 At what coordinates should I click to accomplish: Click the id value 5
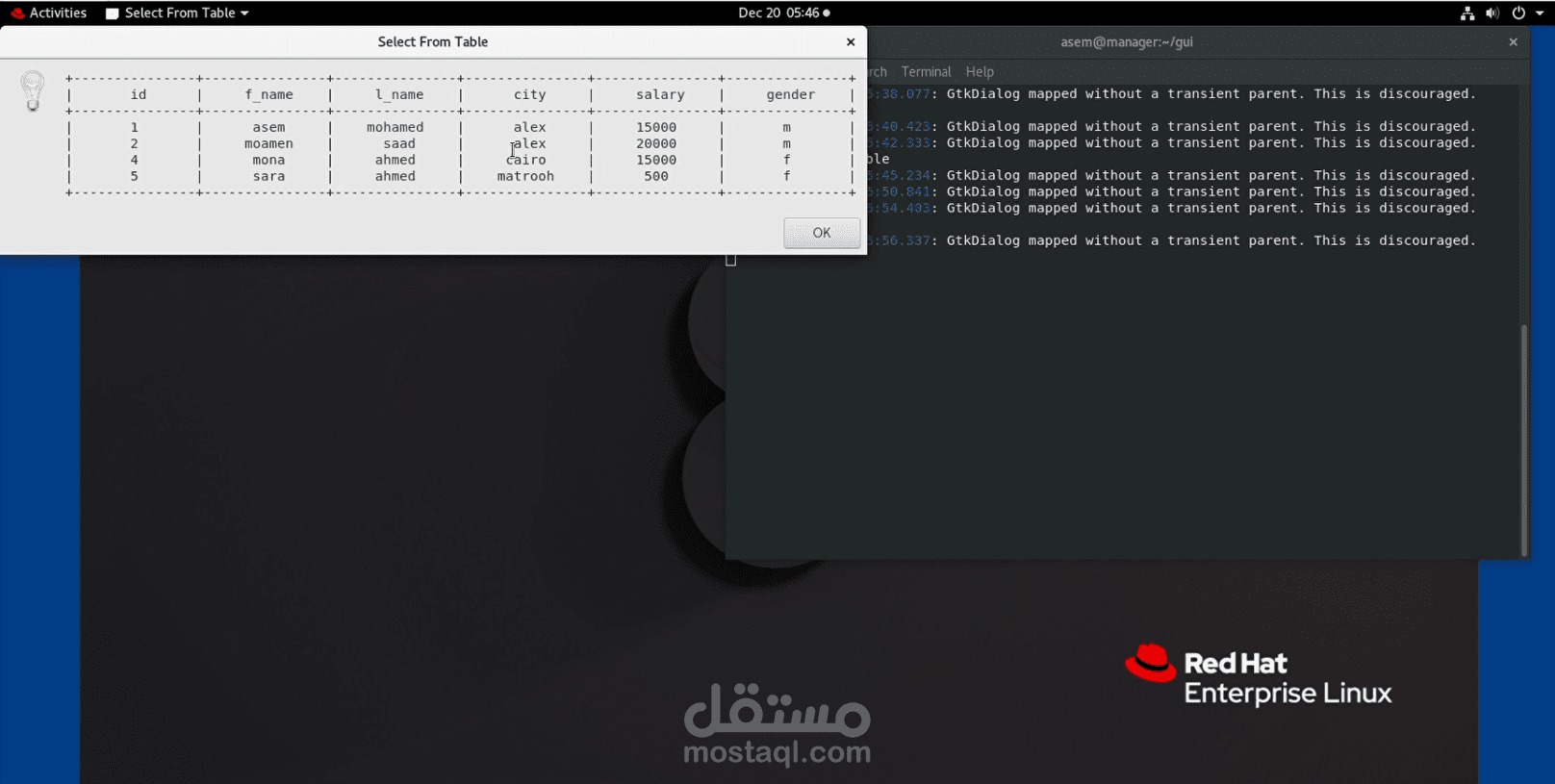pyautogui.click(x=134, y=176)
